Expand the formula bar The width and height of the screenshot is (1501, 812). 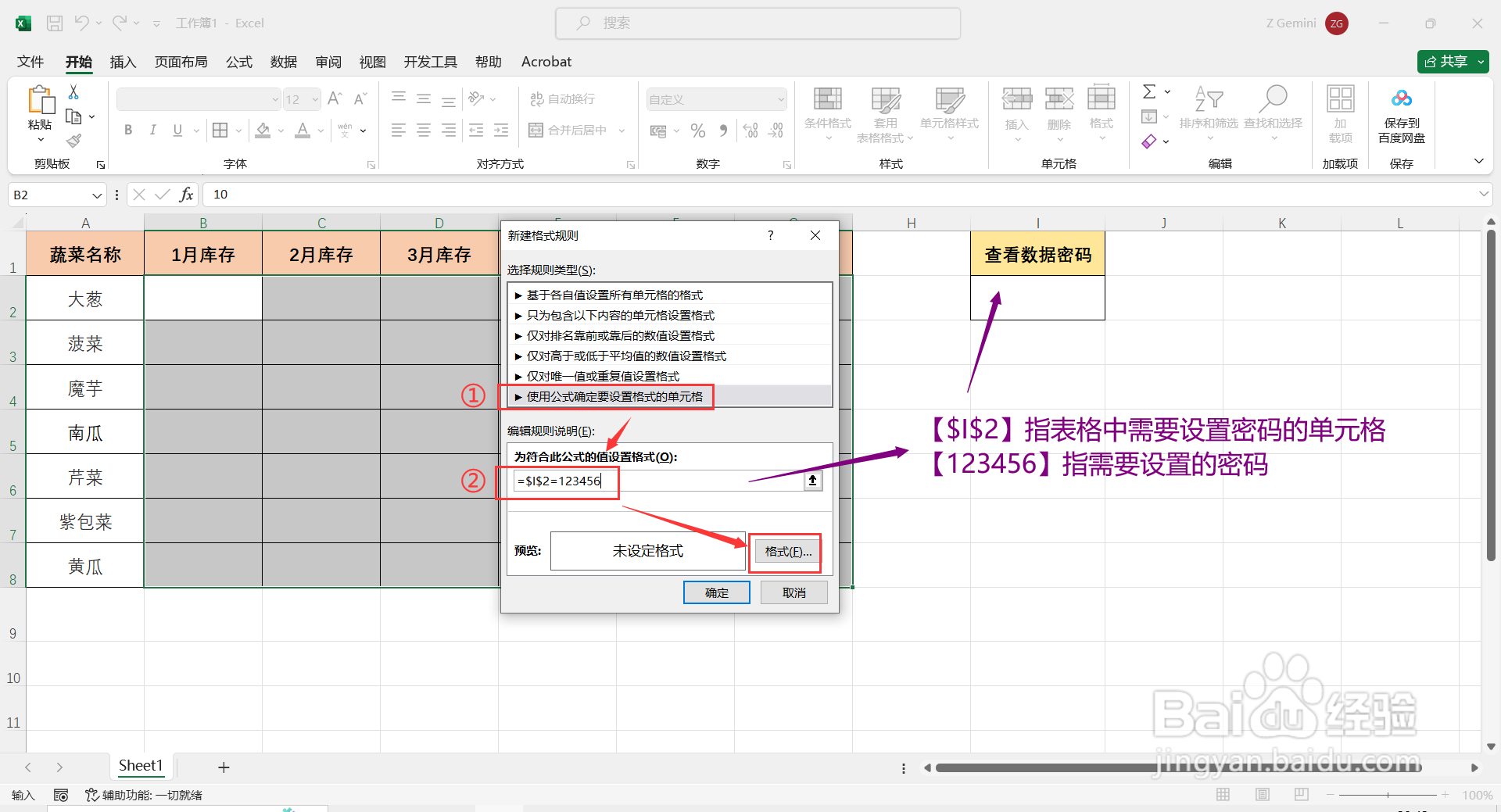click(x=1483, y=194)
